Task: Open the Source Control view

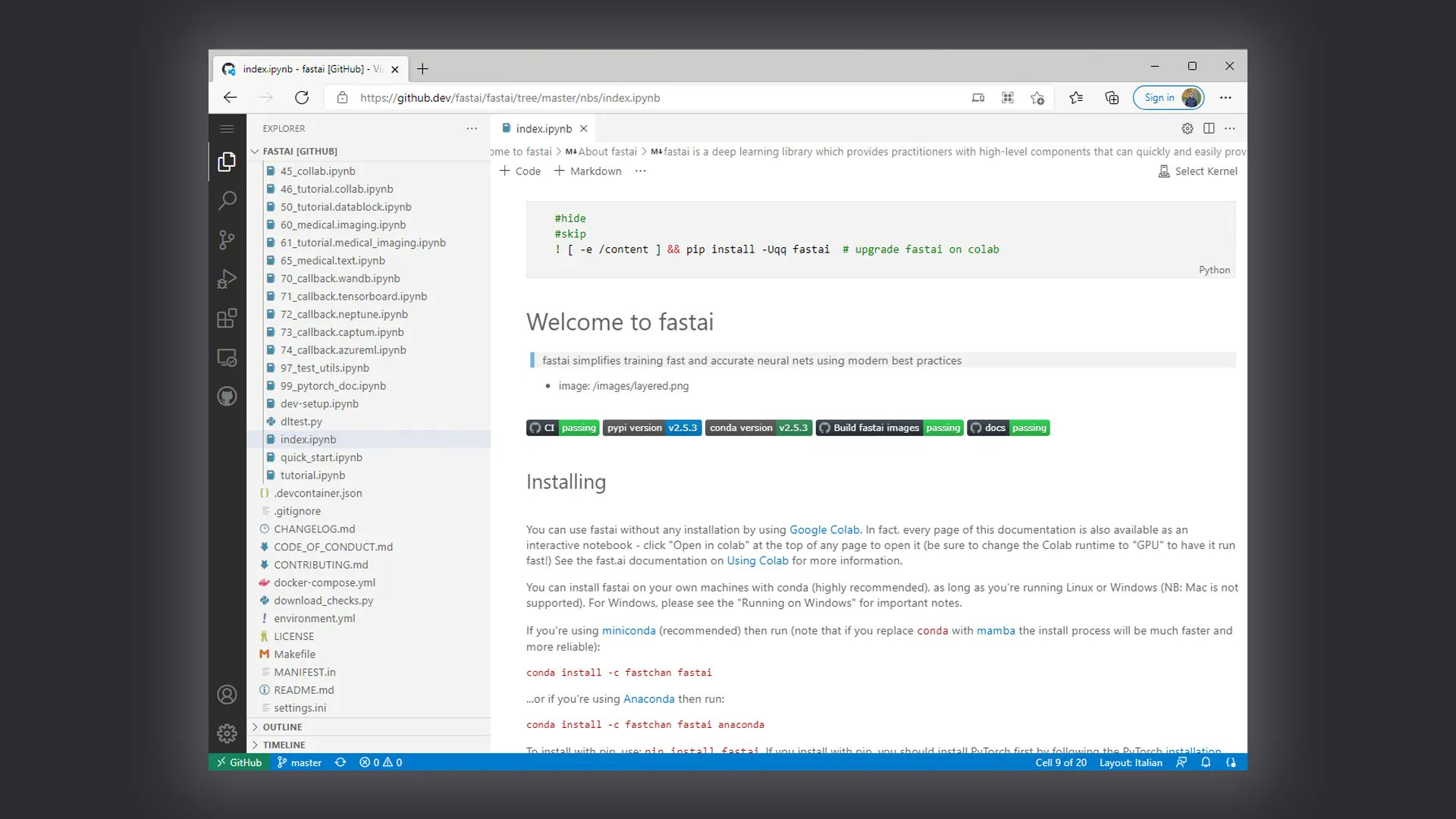Action: pos(227,240)
